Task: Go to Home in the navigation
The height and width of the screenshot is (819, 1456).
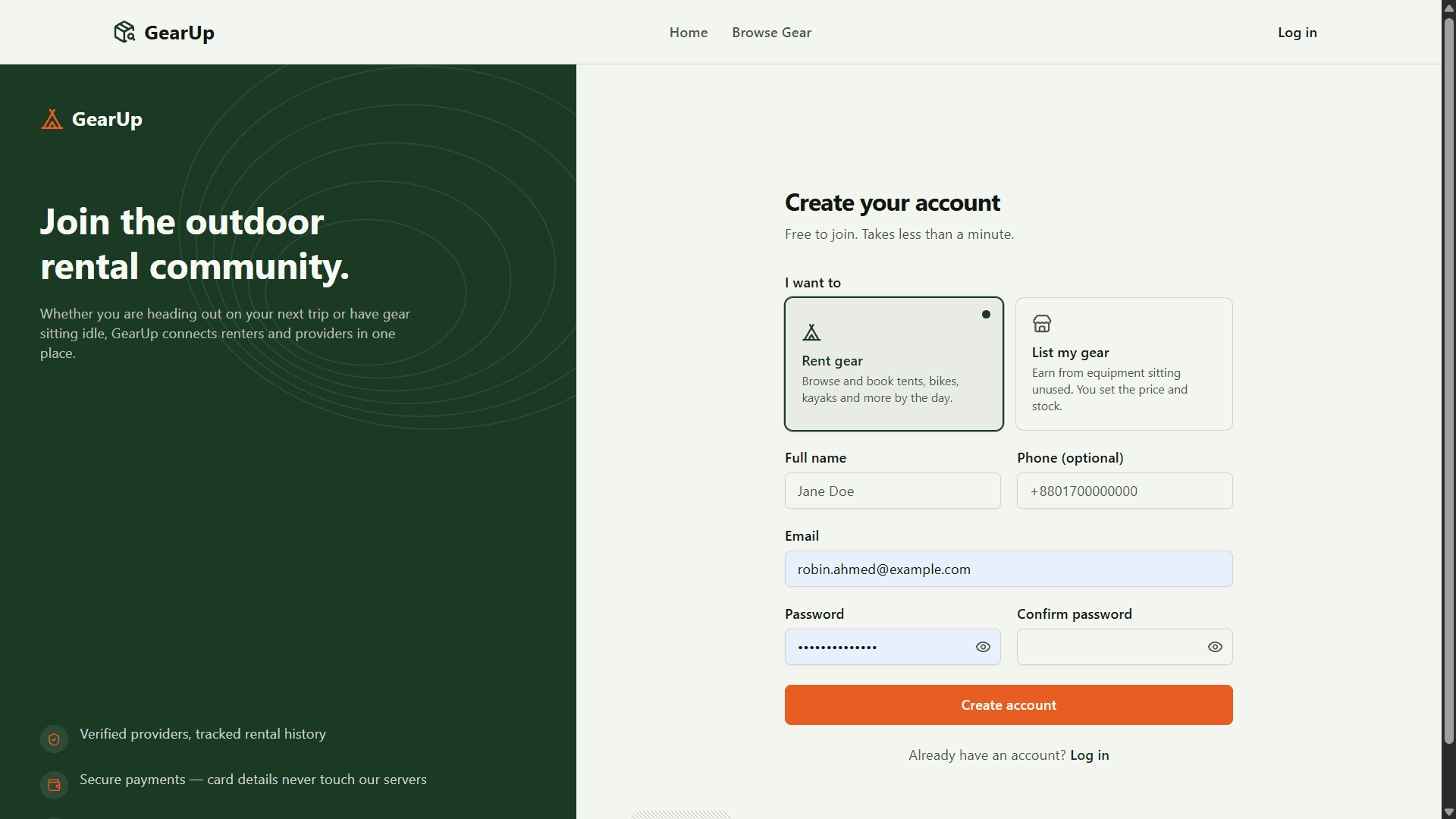Action: click(x=689, y=33)
